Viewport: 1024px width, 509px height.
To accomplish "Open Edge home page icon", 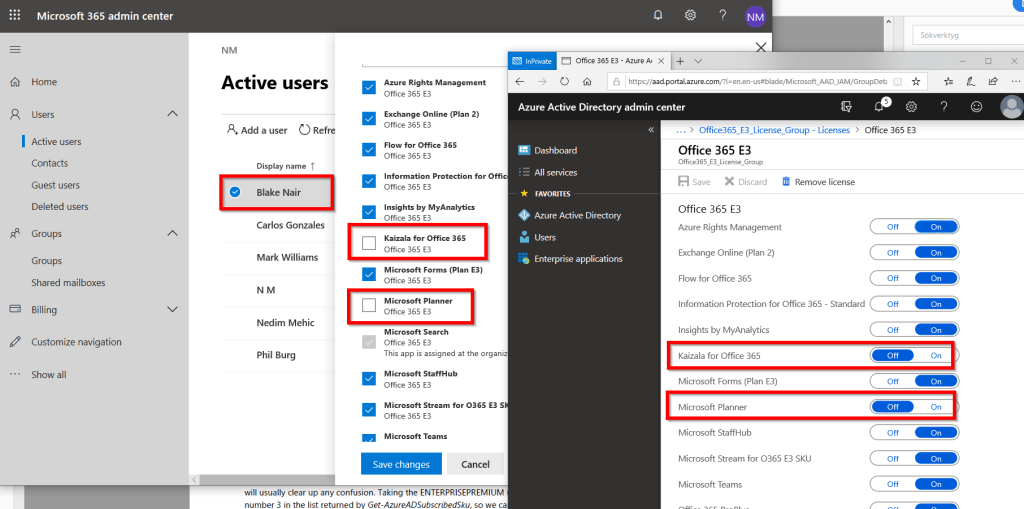I will click(x=587, y=82).
